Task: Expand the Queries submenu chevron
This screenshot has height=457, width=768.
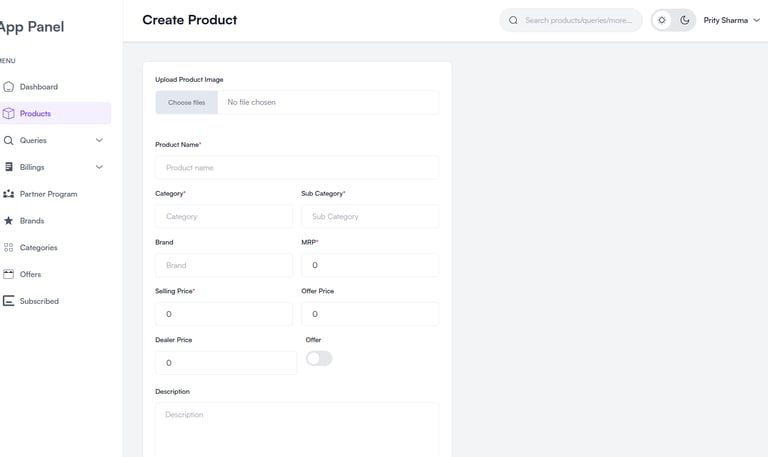Action: click(99, 141)
